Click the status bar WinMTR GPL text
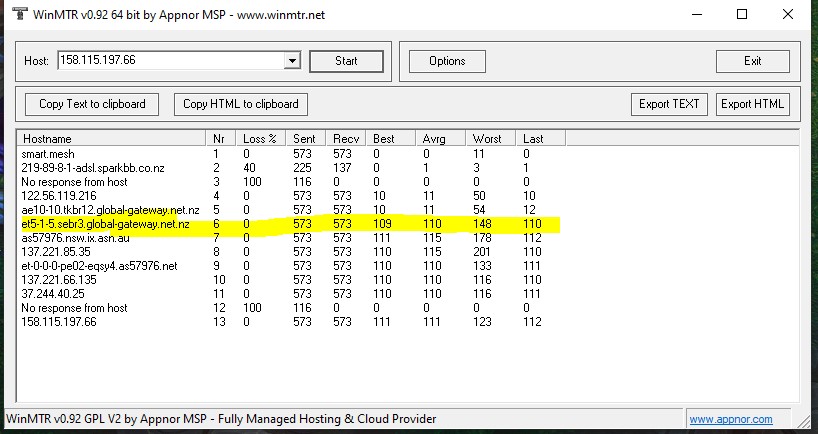818x434 pixels. click(221, 419)
